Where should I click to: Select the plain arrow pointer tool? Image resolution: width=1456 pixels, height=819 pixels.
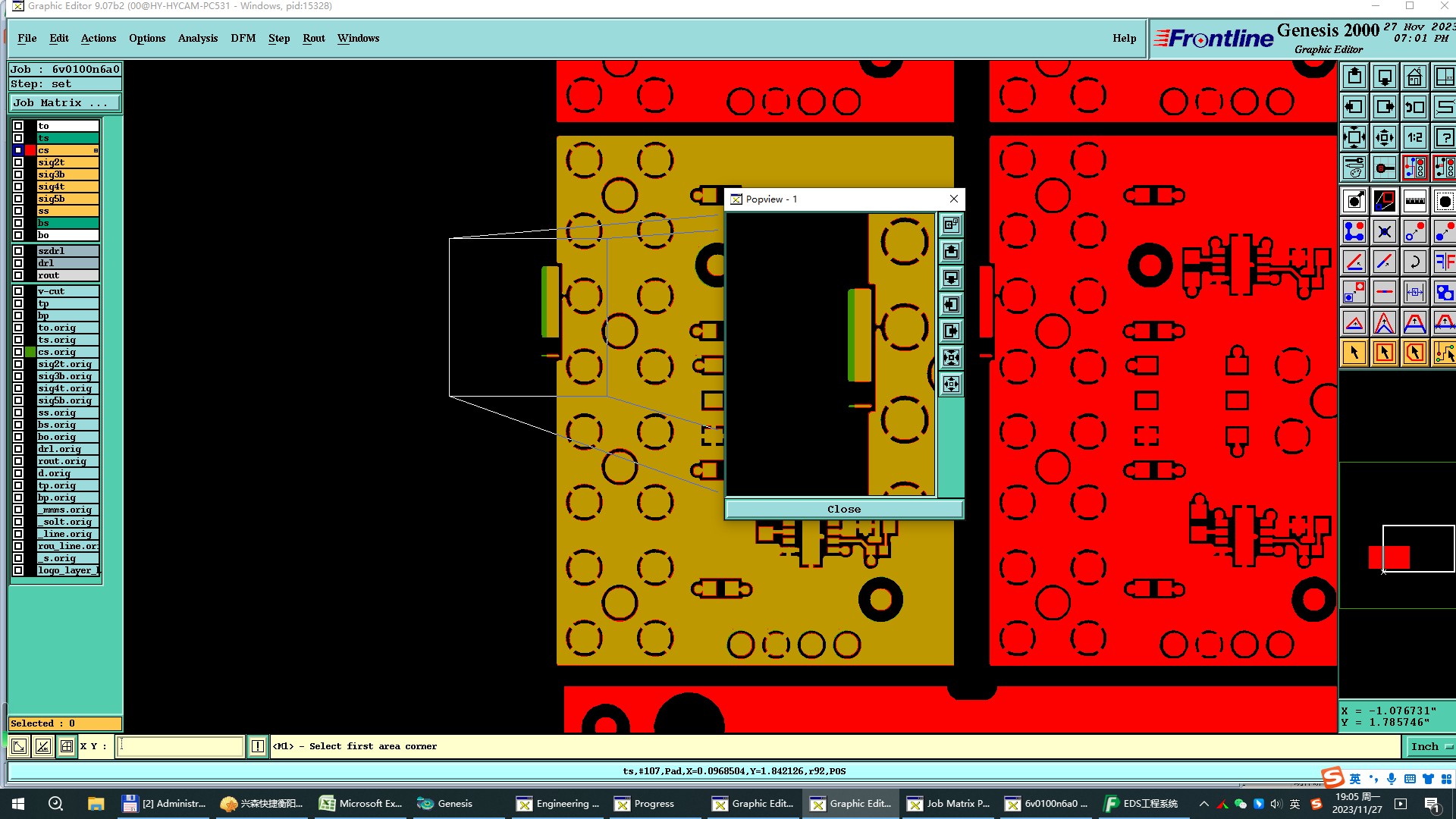[x=1354, y=353]
